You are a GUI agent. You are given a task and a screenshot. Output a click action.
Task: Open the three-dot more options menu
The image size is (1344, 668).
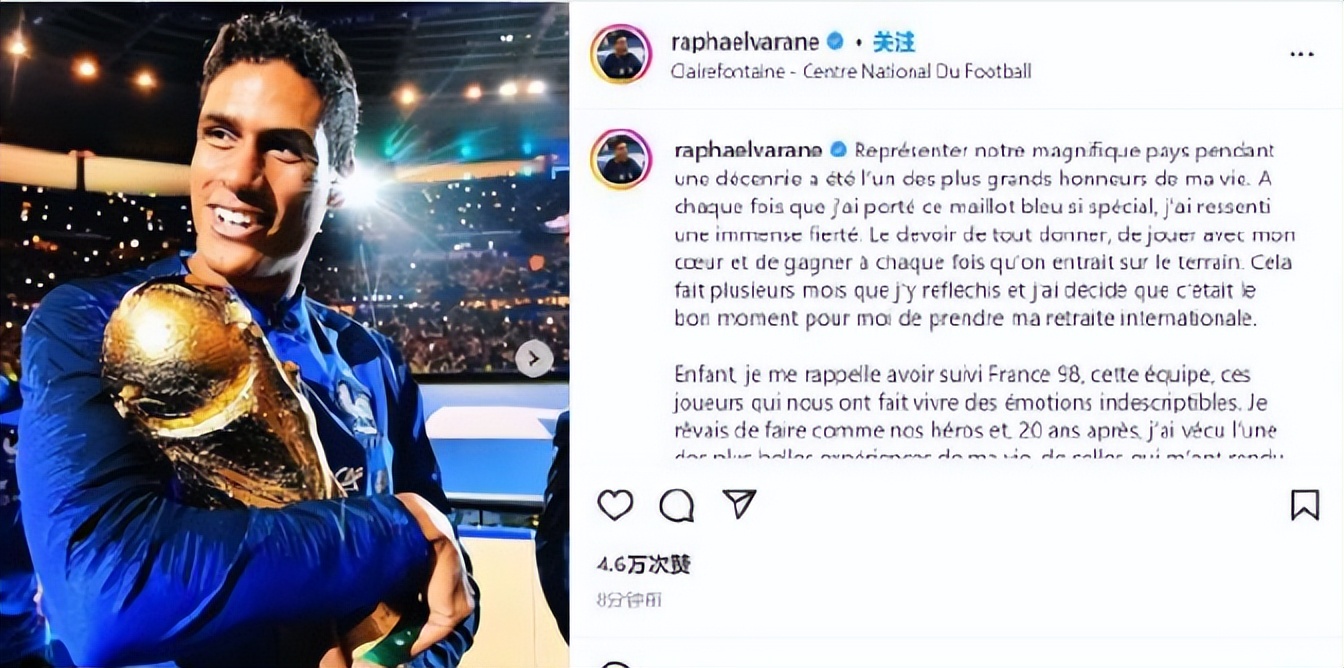tap(1302, 55)
